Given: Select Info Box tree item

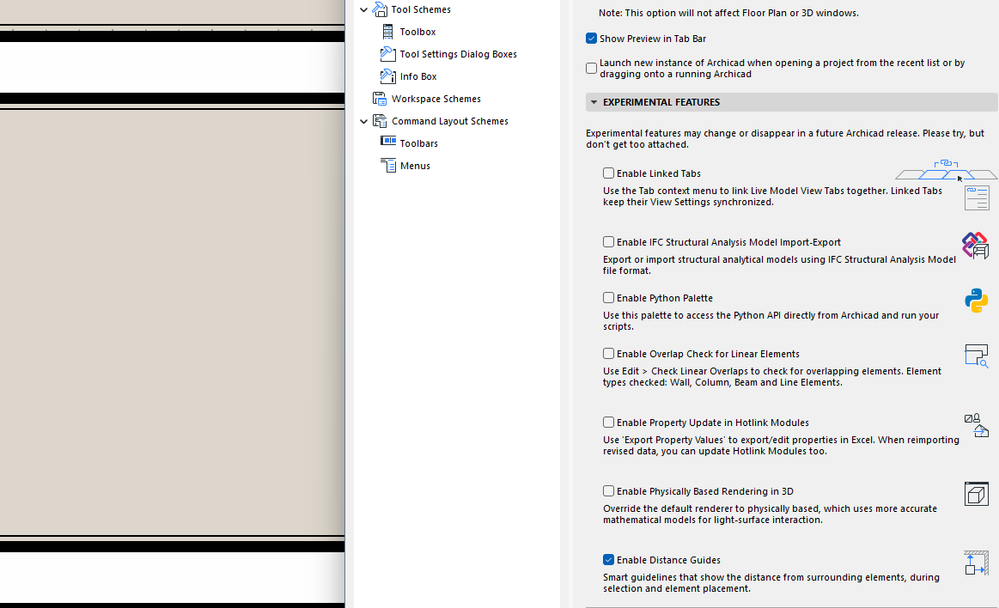Looking at the screenshot, I should click(418, 76).
